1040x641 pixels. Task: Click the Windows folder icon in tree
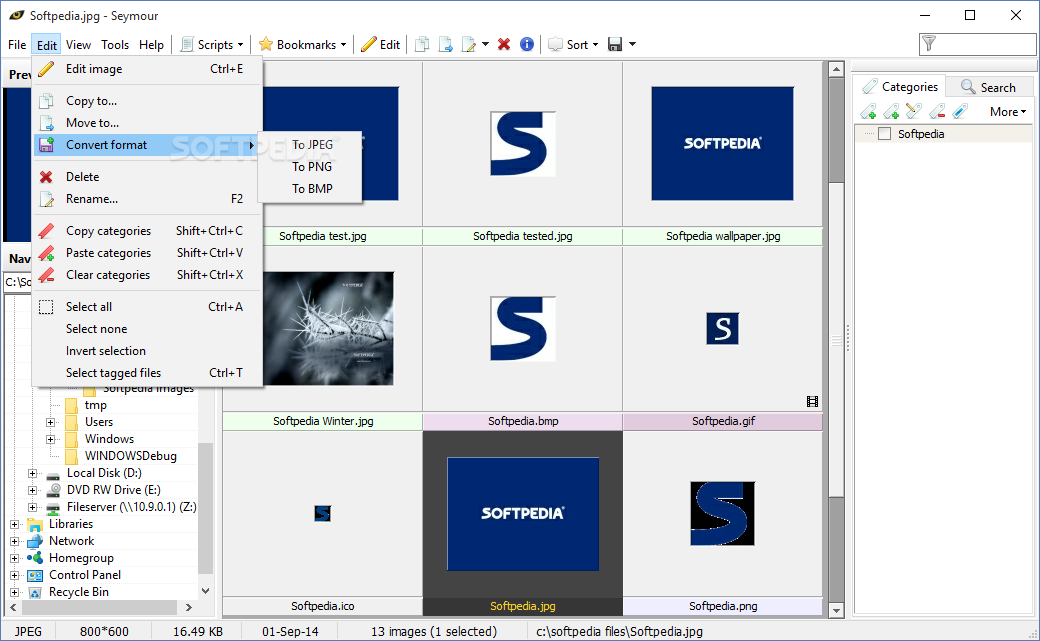(x=72, y=439)
